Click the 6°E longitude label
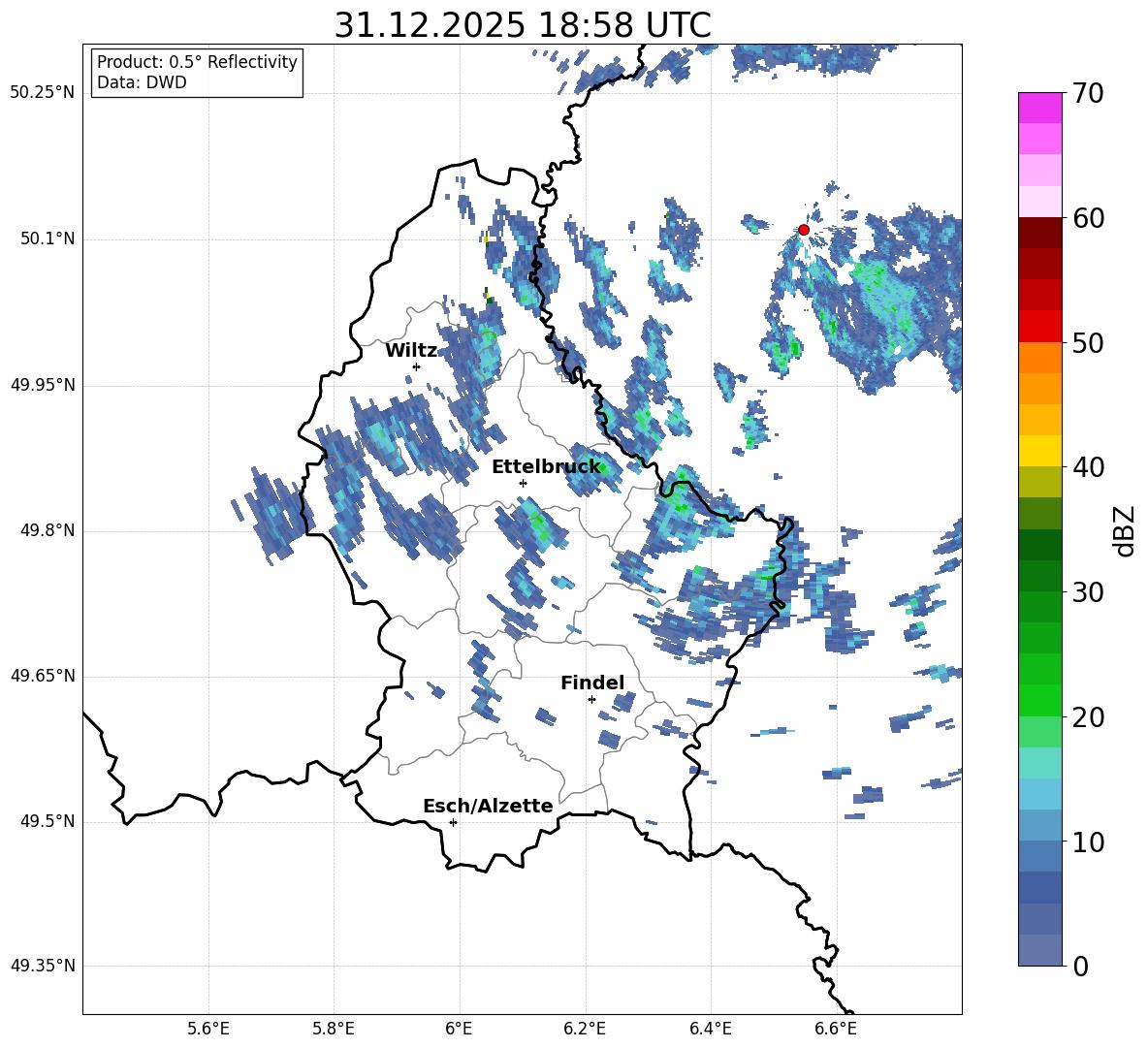The image size is (1148, 1048). click(459, 1029)
